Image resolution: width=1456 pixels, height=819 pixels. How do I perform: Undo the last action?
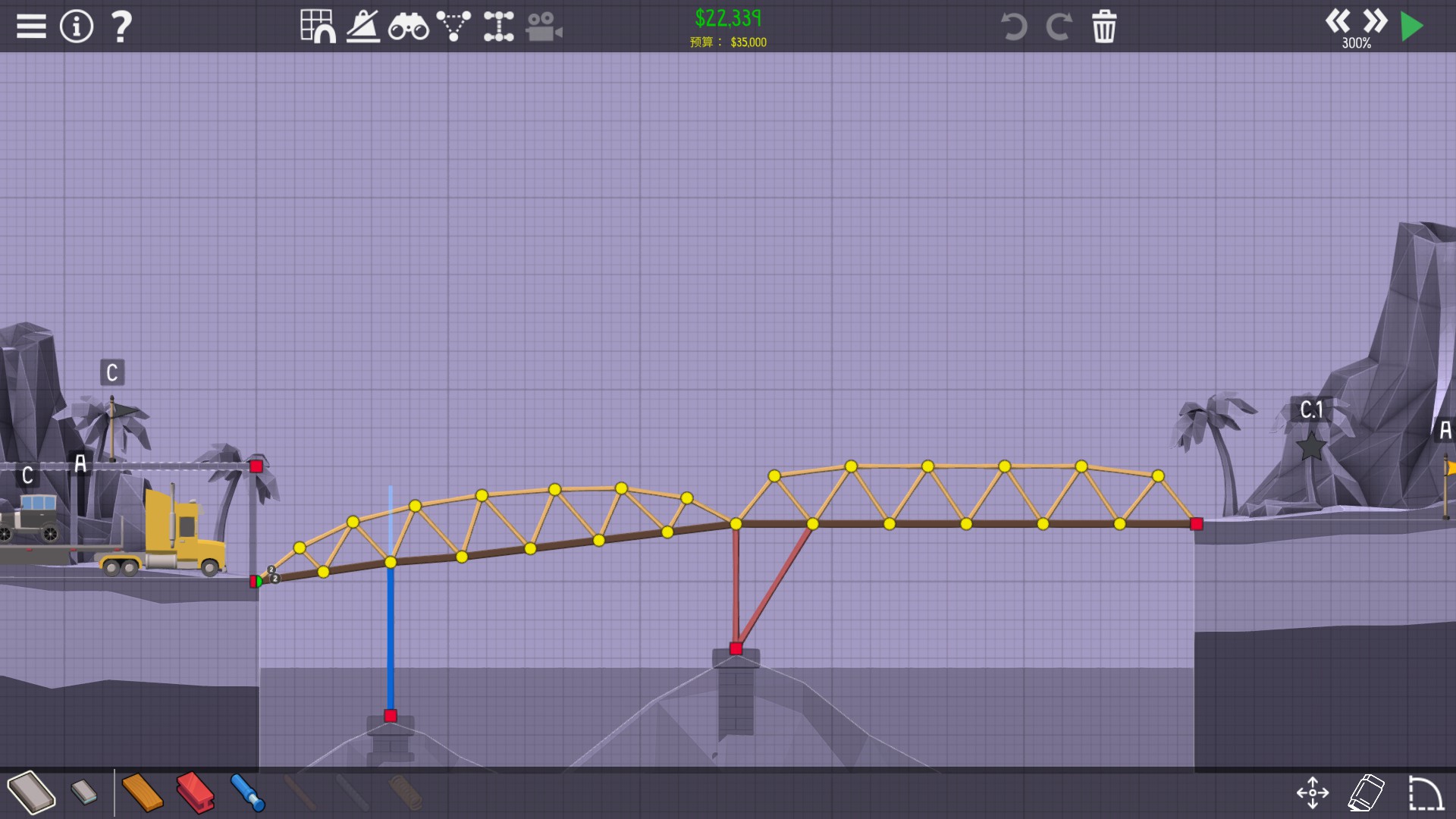pyautogui.click(x=1013, y=27)
